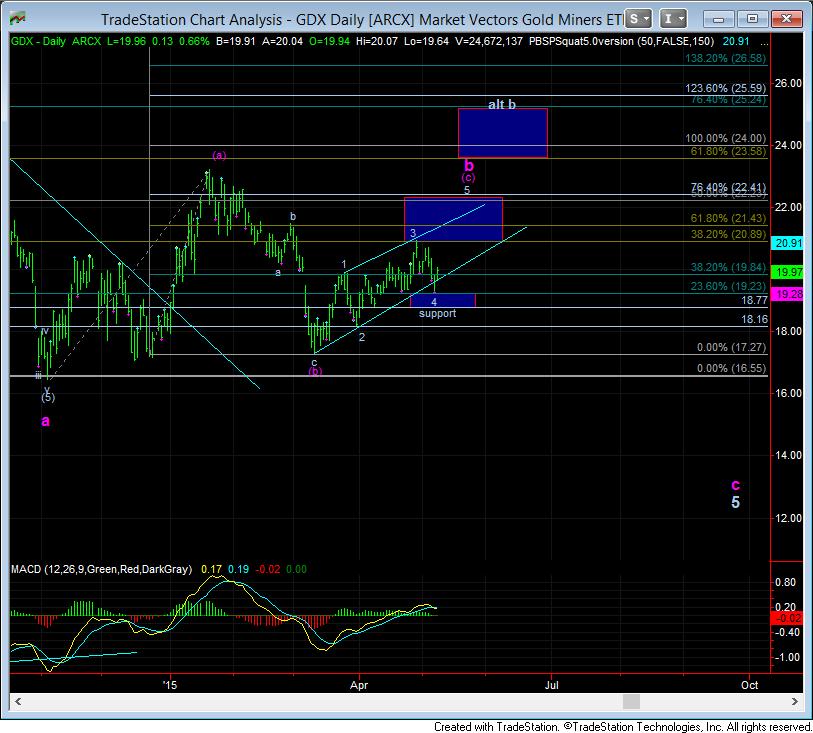Click the '18.16' support level label
This screenshot has height=733, width=813.
pos(754,319)
